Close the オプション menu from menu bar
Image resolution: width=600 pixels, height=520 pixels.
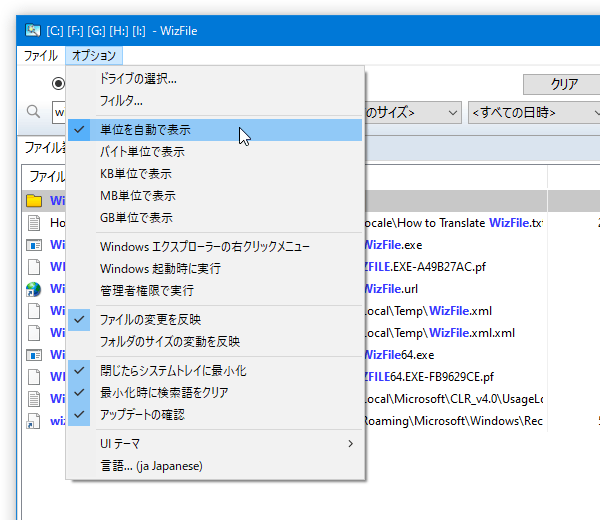(94, 56)
